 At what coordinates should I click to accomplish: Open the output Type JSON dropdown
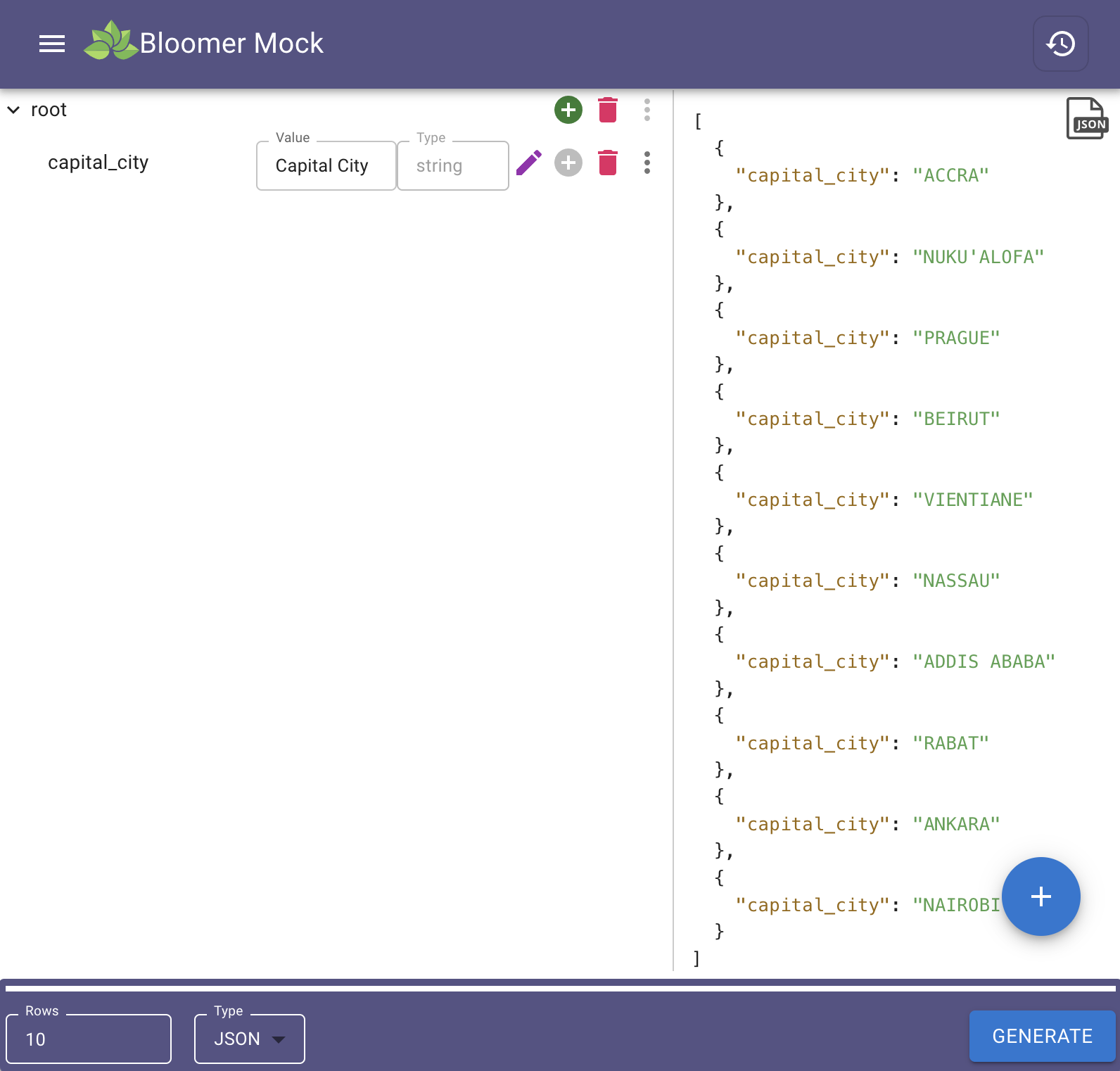point(250,1039)
